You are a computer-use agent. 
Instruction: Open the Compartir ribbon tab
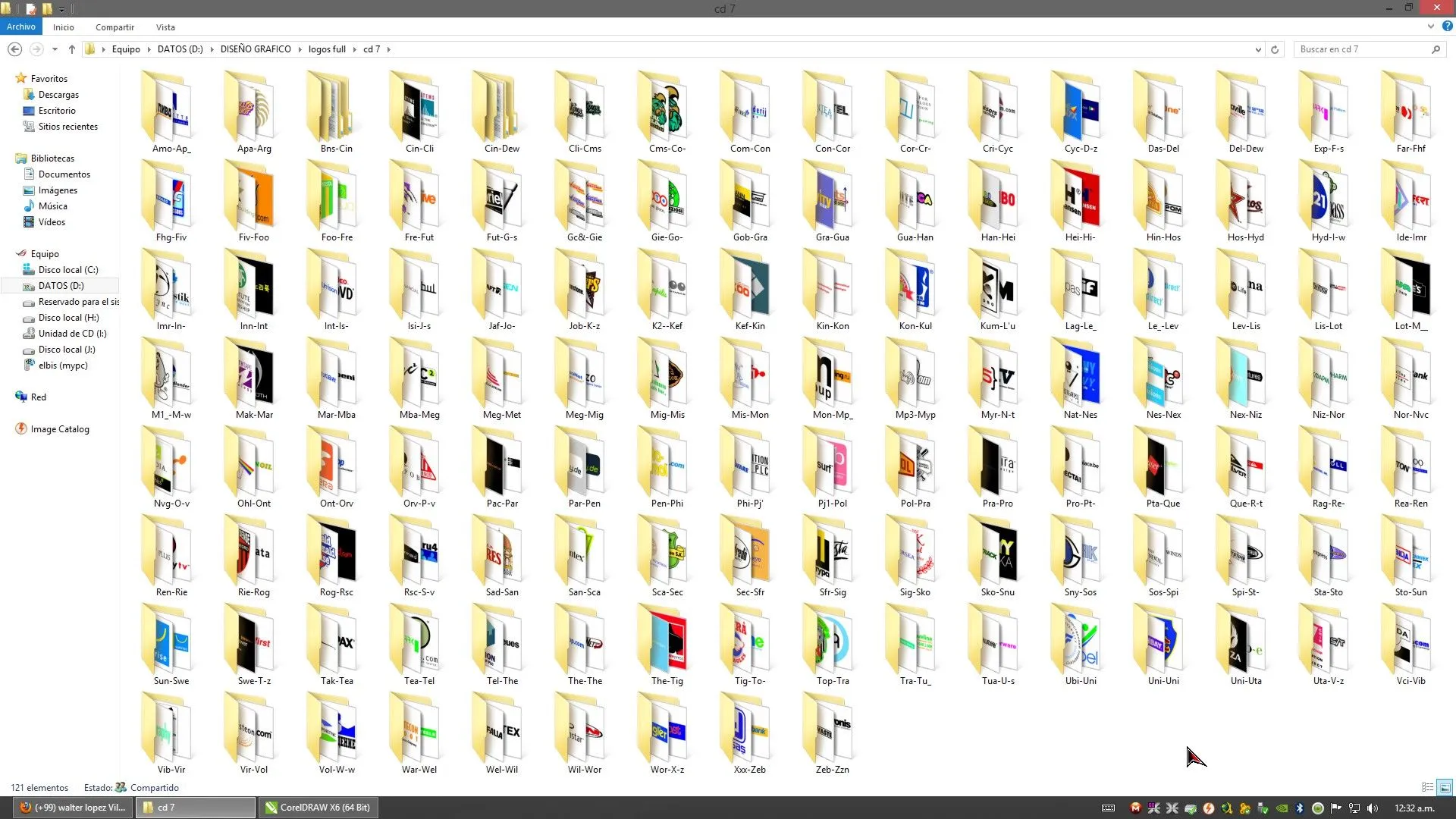[x=115, y=27]
